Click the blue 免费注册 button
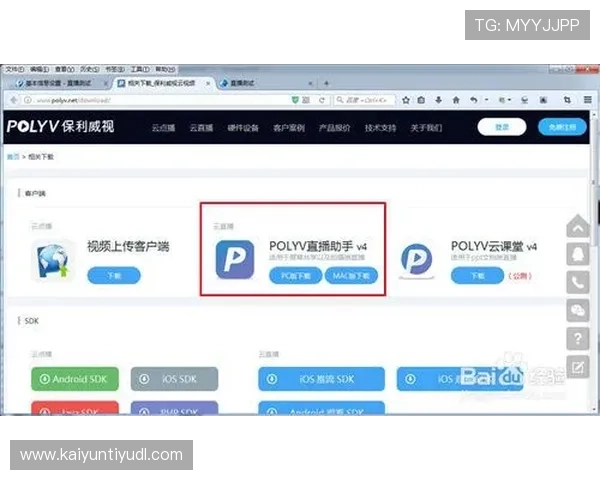Viewport: 600px width, 480px height. coord(562,127)
